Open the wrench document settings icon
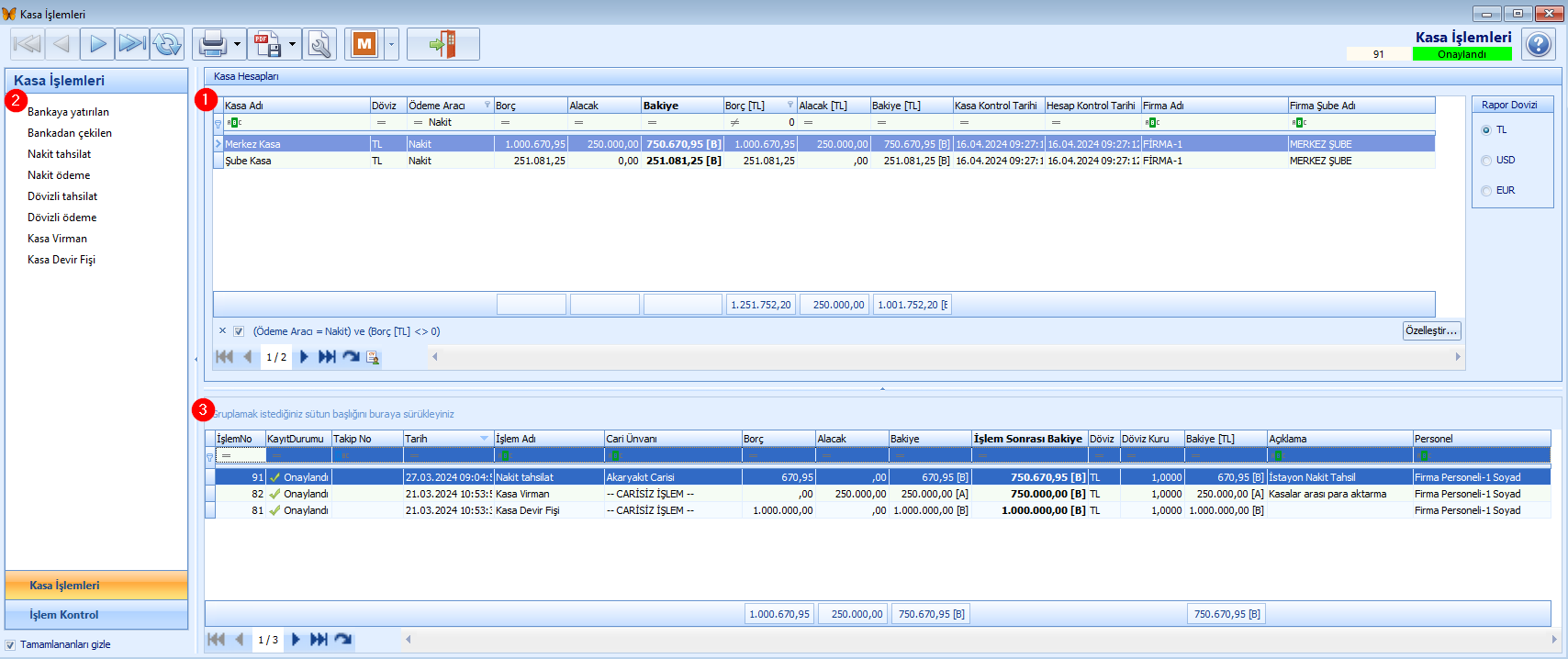 (319, 43)
